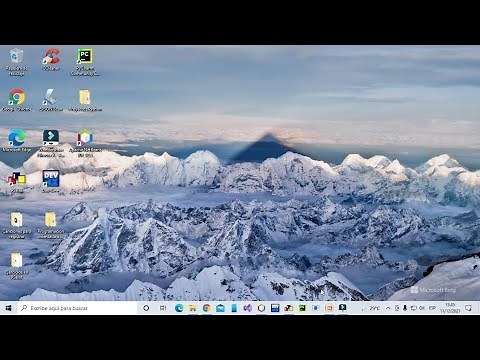Screen dimensions: 480x360
Task: Select the 'Ejercicios' folder on desktop
Action: (x=17, y=266)
